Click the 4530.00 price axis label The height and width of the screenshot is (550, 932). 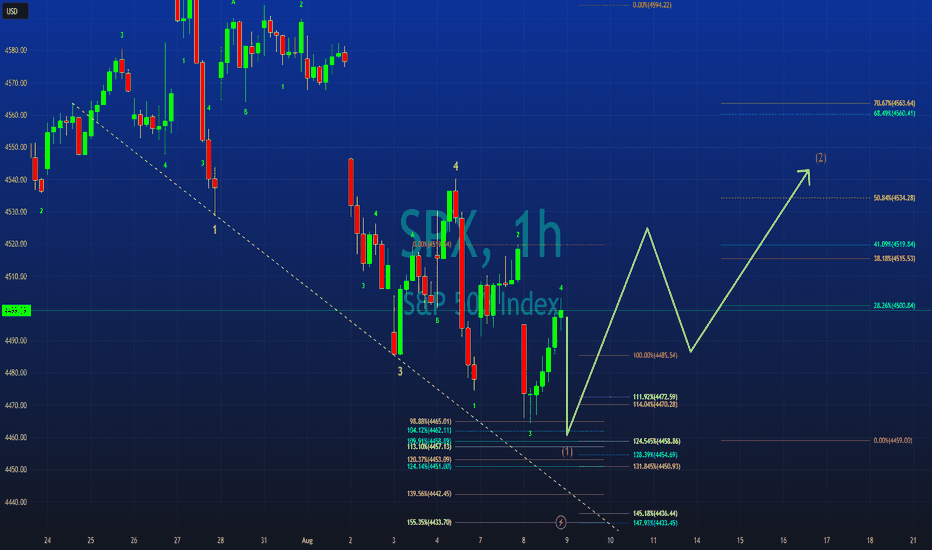coord(15,212)
